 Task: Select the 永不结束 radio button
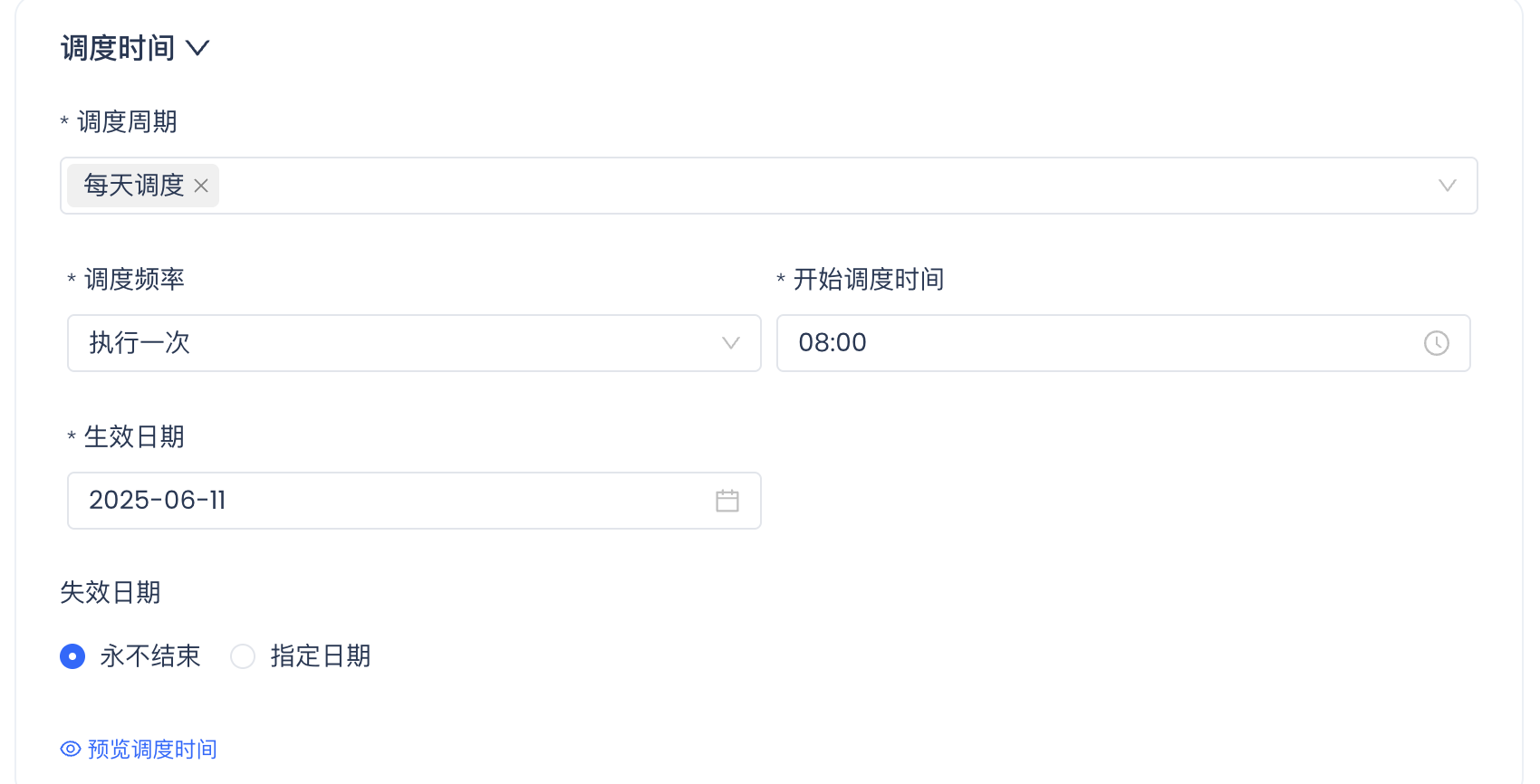(x=72, y=656)
